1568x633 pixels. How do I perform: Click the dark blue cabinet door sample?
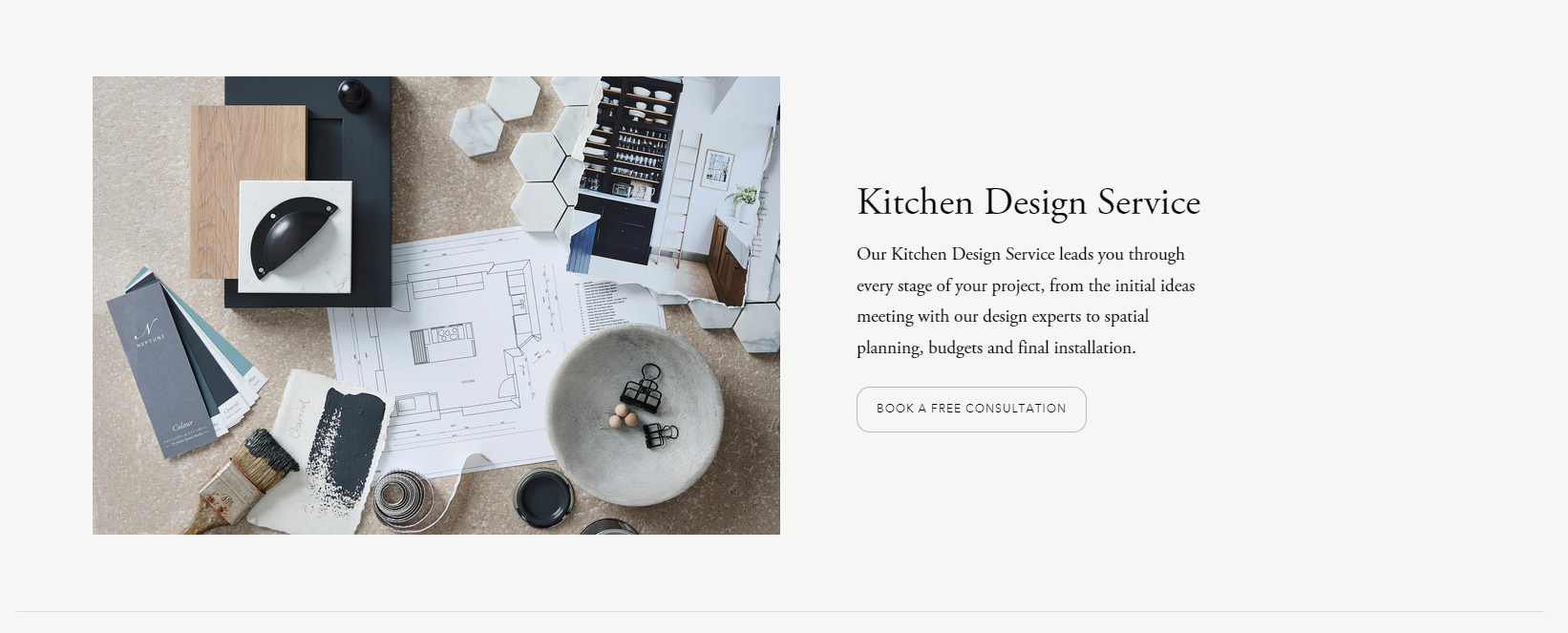click(x=307, y=191)
